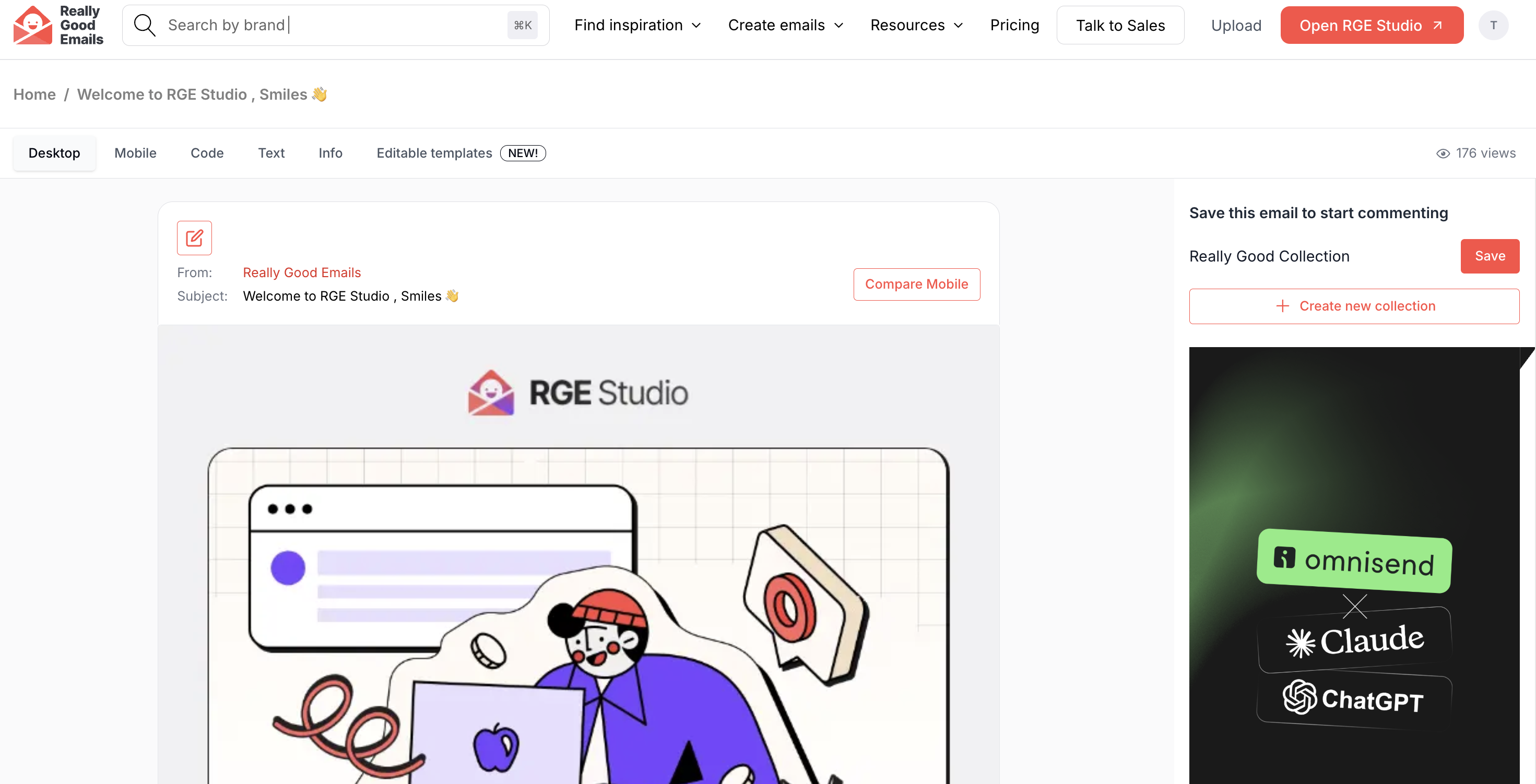This screenshot has width=1536, height=784.
Task: Click Compare Mobile button
Action: pyautogui.click(x=916, y=284)
